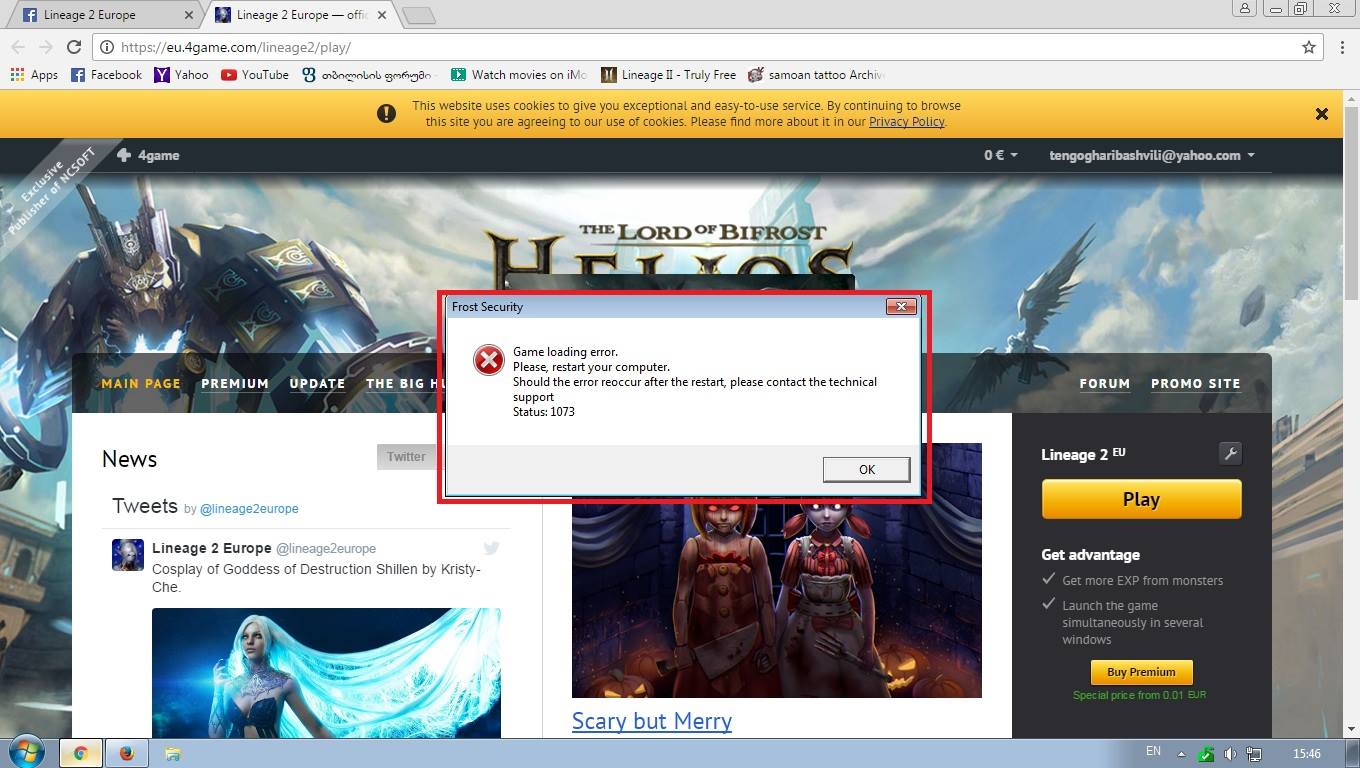The height and width of the screenshot is (768, 1360).
Task: Show hidden system tray icons
Action: pos(1181,754)
